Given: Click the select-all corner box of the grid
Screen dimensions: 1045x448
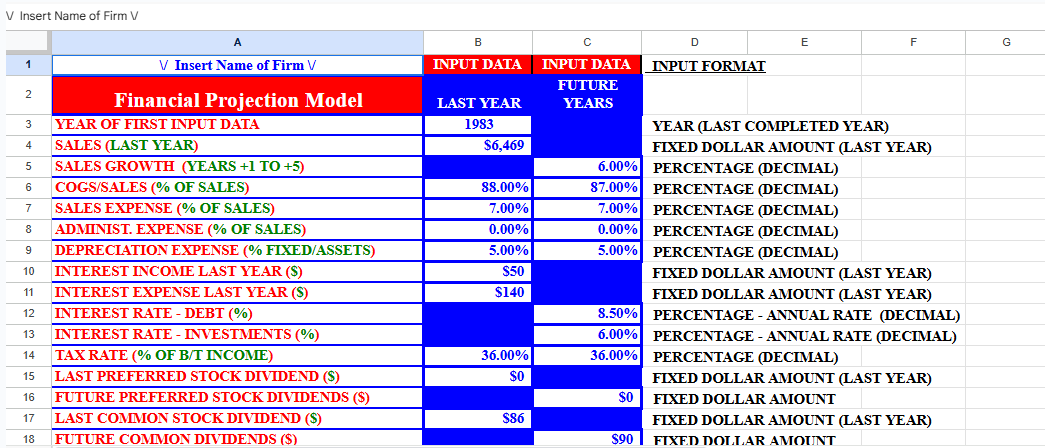Looking at the screenshot, I should [x=25, y=42].
